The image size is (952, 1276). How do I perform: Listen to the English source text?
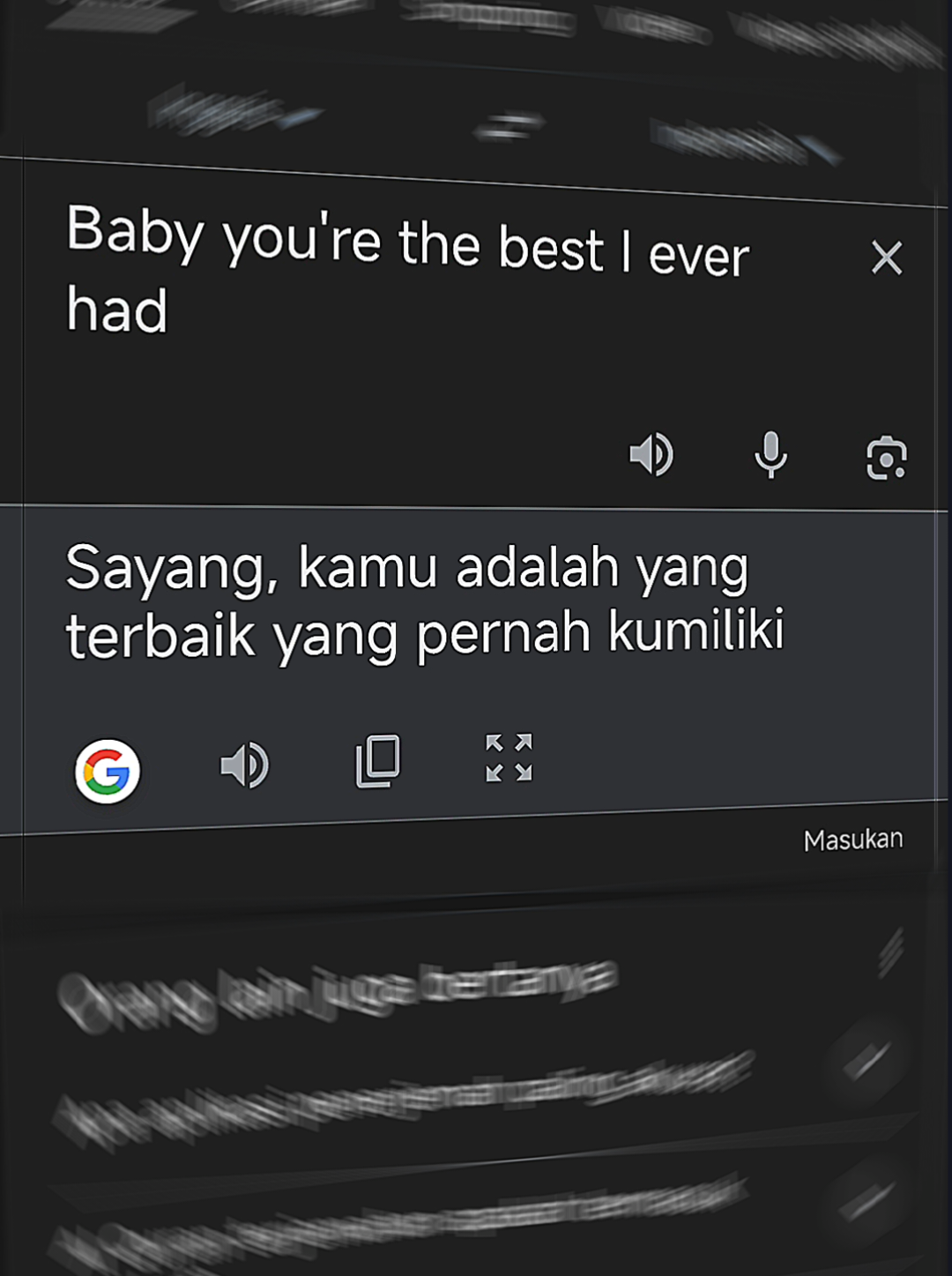tap(651, 454)
